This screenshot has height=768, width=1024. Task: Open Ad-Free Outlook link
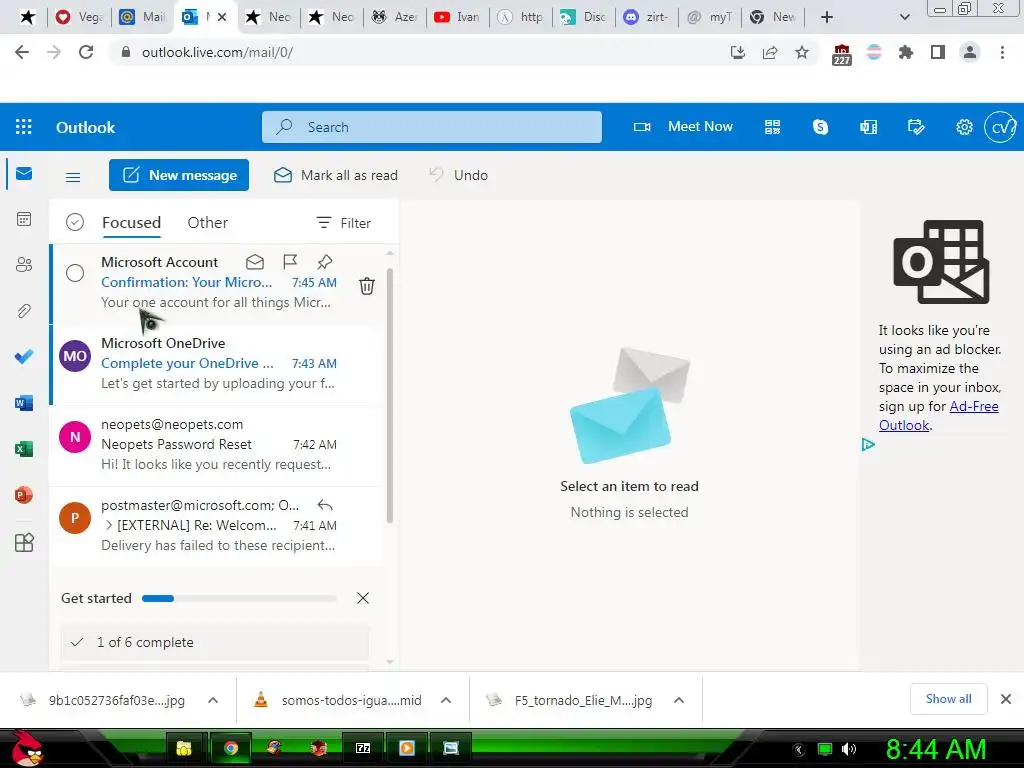[x=938, y=415]
